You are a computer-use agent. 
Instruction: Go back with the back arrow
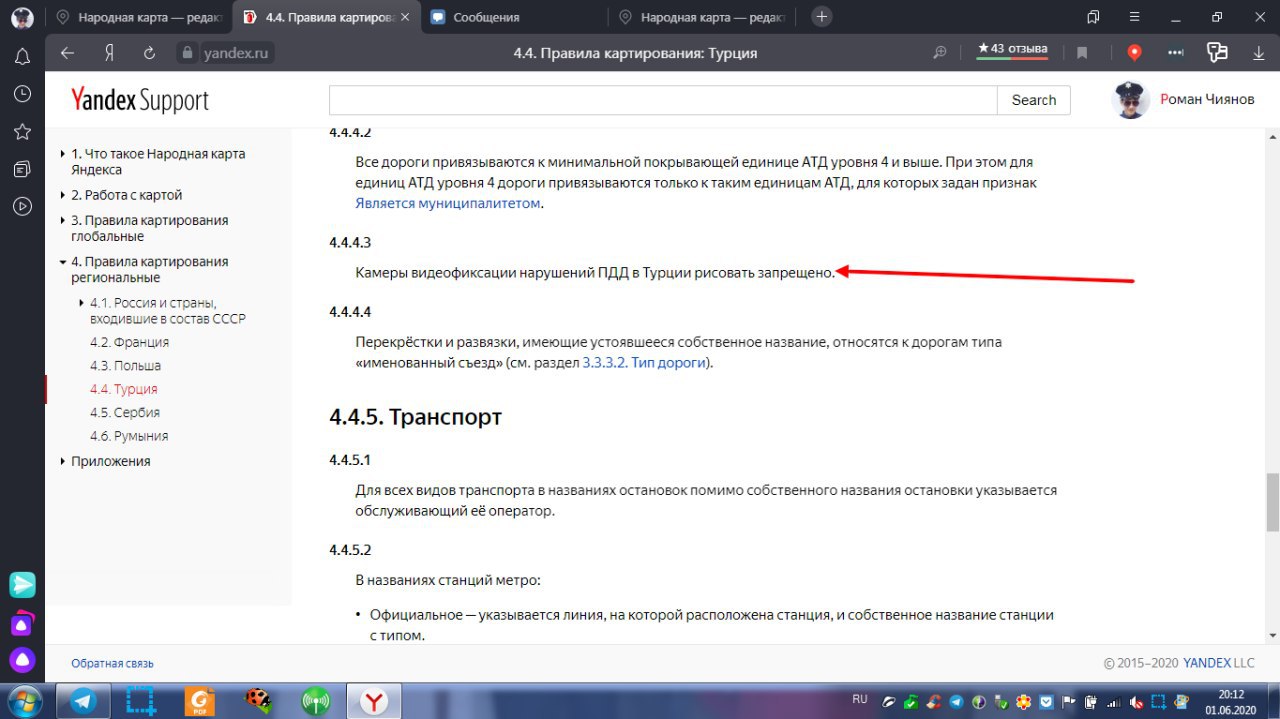67,53
